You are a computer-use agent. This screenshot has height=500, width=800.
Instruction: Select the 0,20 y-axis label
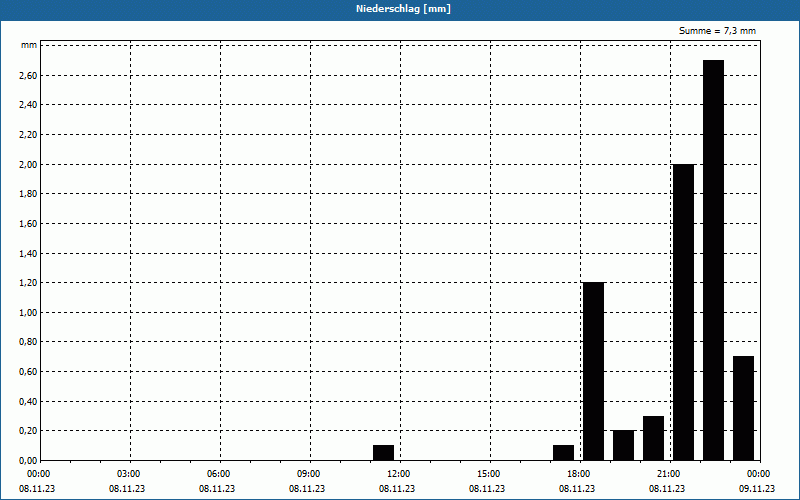[28, 431]
